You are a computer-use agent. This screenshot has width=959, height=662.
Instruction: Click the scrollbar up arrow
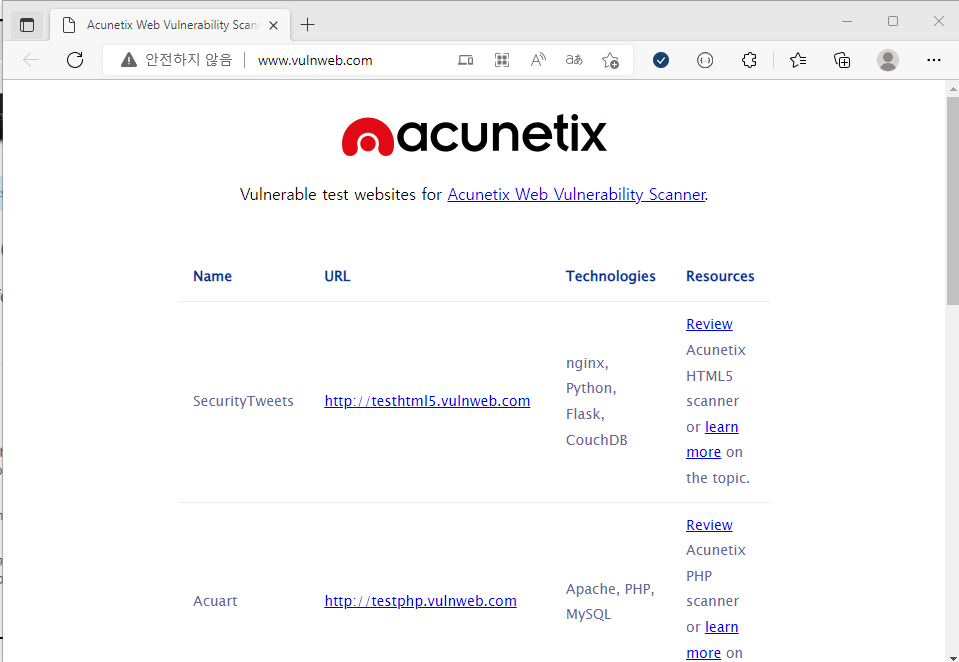pos(952,89)
